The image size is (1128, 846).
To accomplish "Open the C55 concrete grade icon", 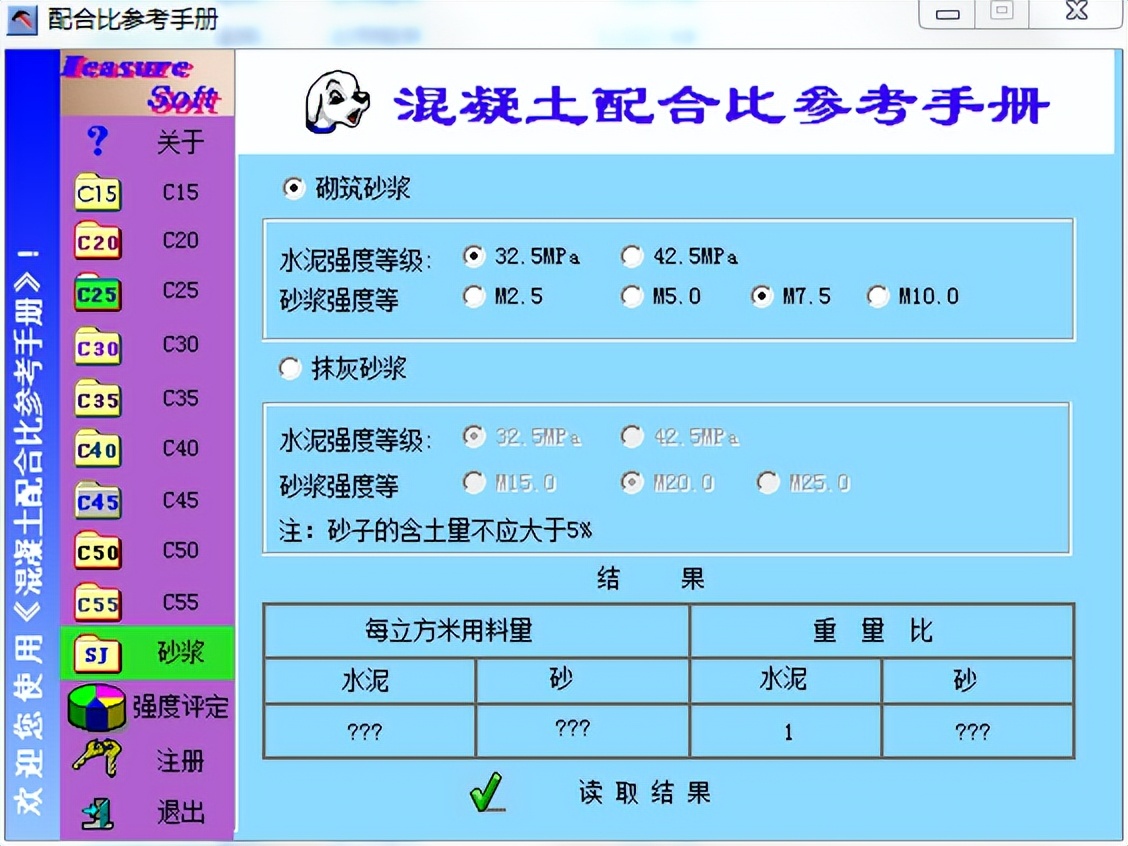I will [96, 603].
